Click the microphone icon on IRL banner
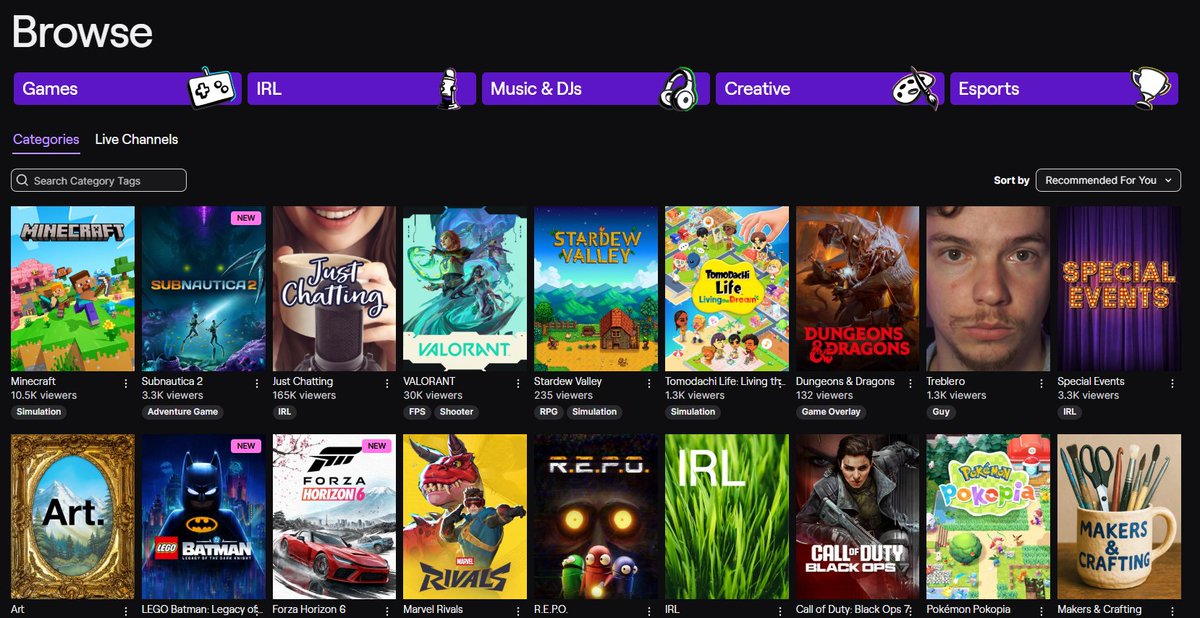The width and height of the screenshot is (1200, 618). (449, 88)
